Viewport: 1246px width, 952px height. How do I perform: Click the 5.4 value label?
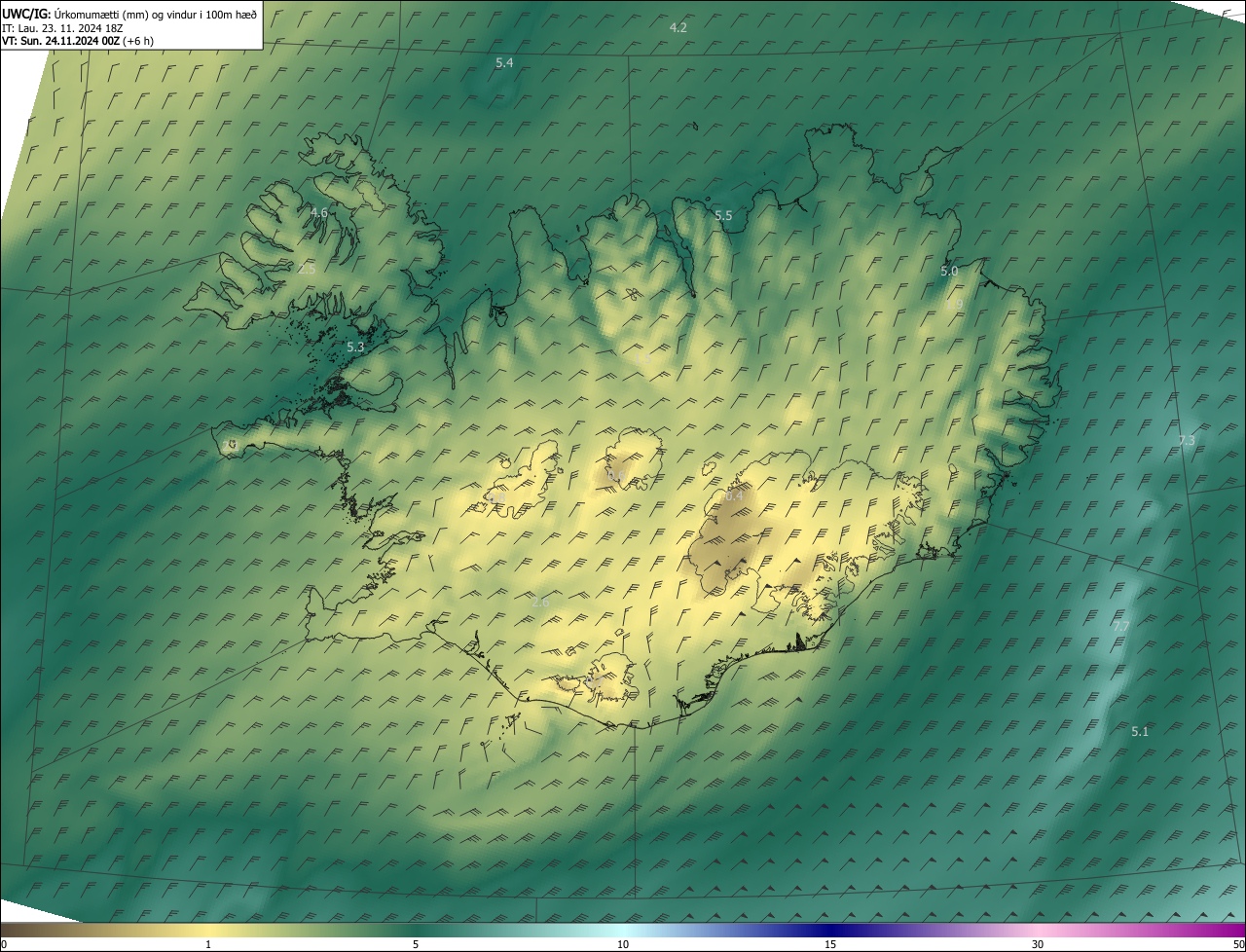tap(504, 63)
